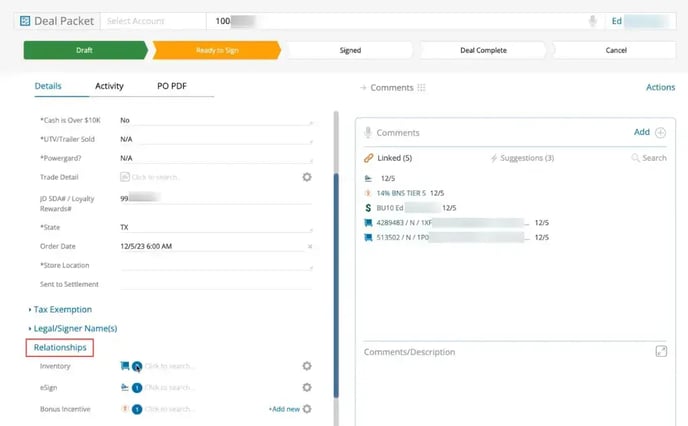Open the PO PDF tab
The image size is (688, 426).
171,87
